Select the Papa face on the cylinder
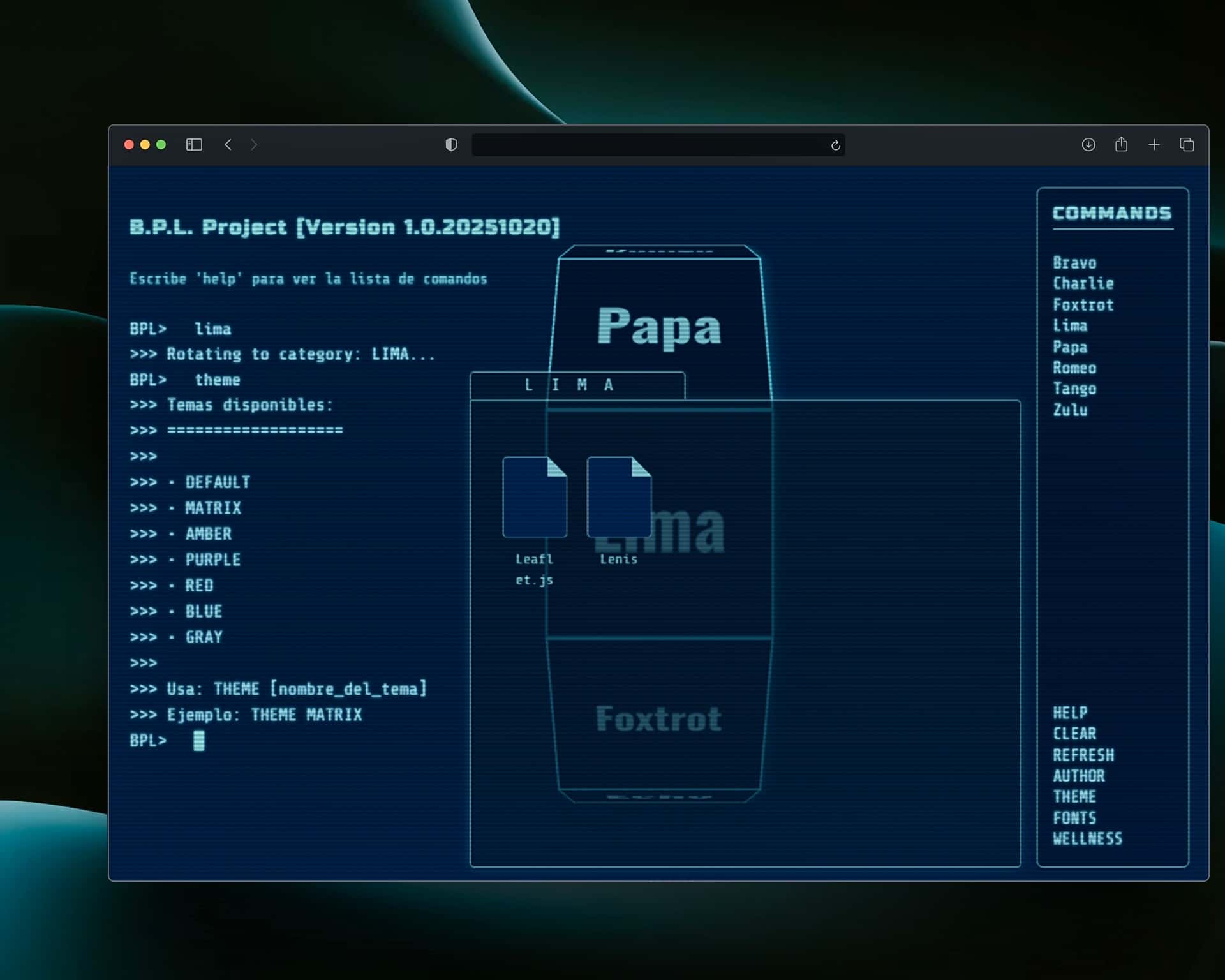The height and width of the screenshot is (980, 1225). [x=659, y=327]
